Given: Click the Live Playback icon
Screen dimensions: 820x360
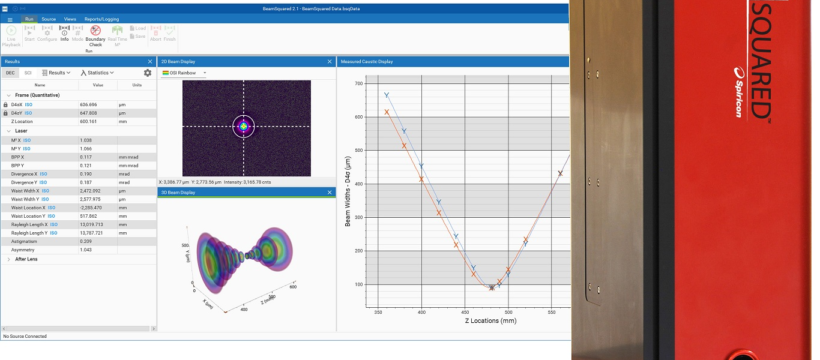Looking at the screenshot, I should coord(11,31).
